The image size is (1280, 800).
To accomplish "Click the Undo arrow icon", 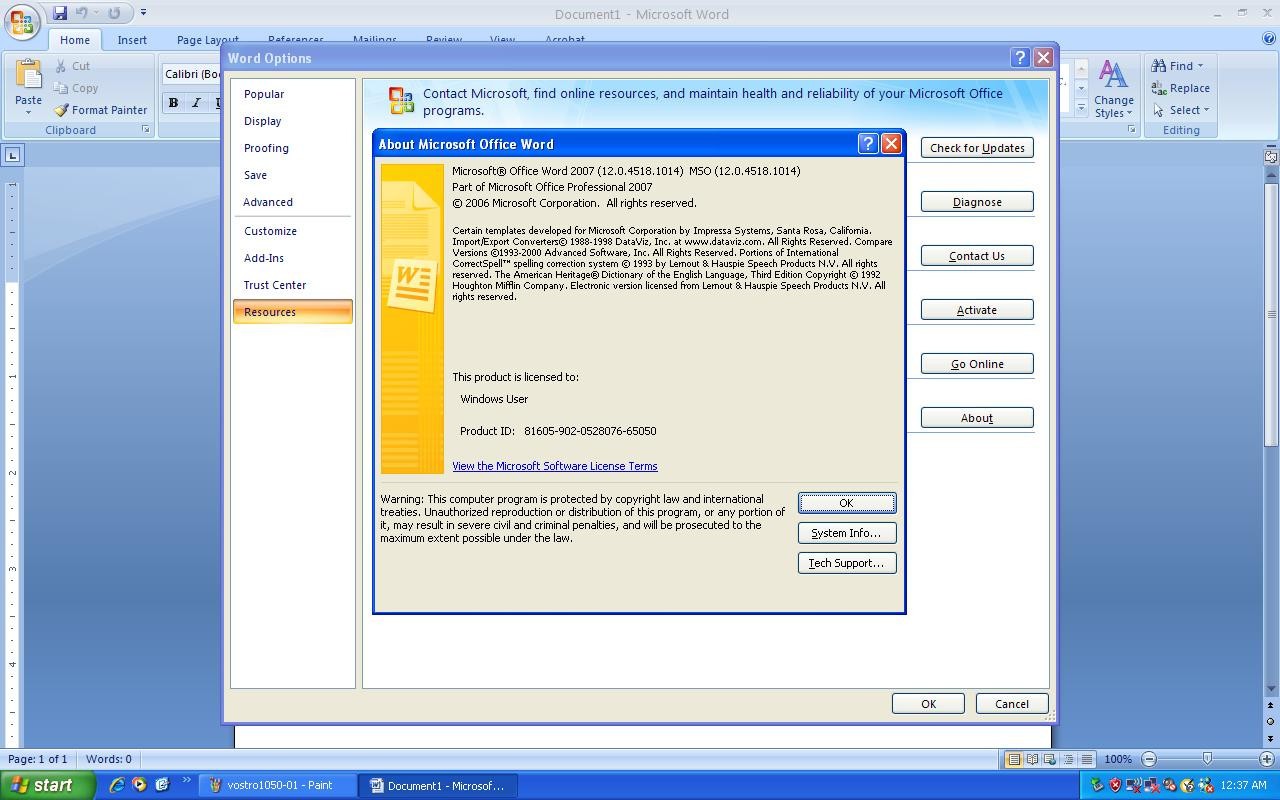I will [x=81, y=13].
